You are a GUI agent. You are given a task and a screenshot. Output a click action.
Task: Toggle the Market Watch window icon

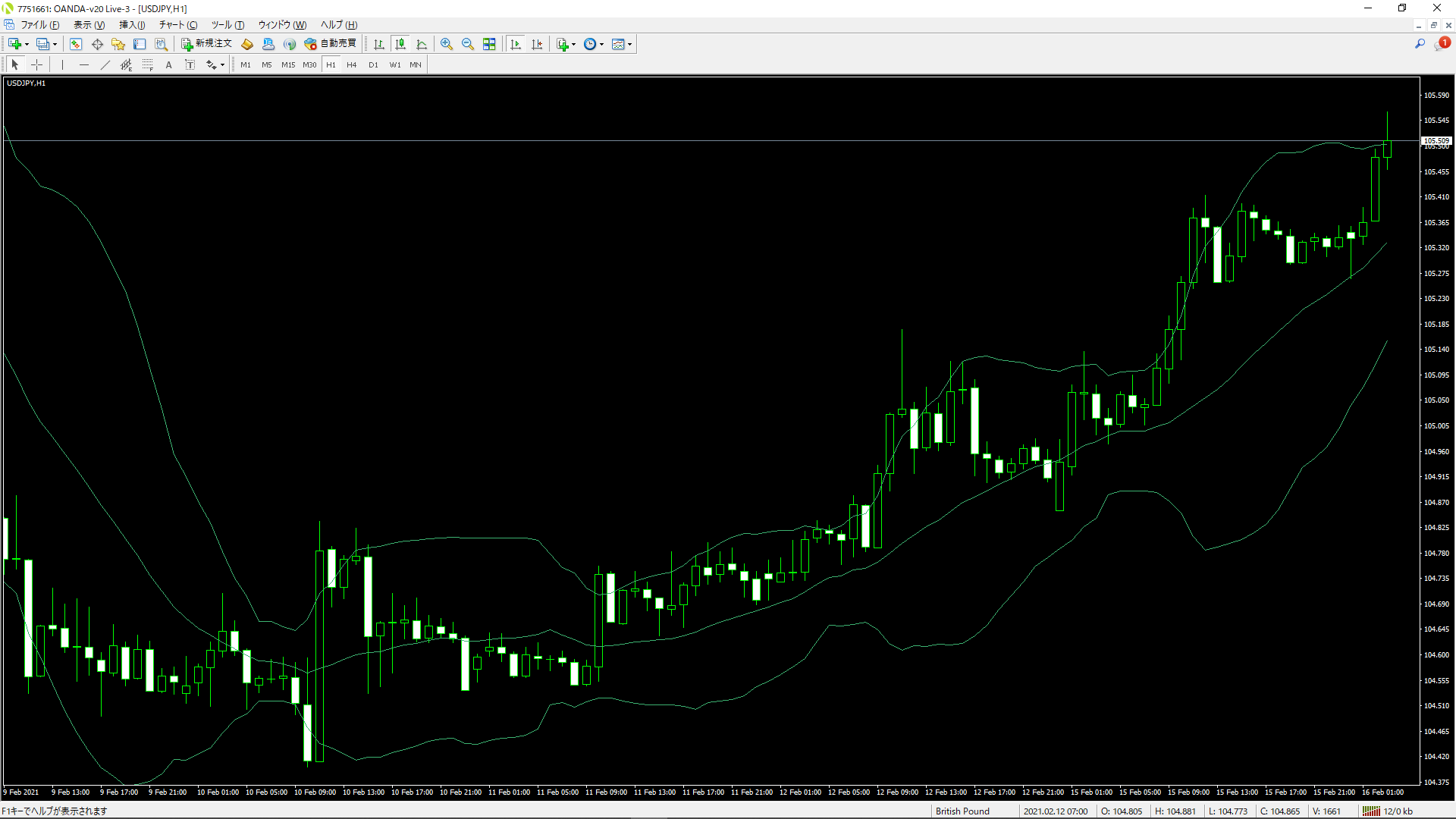[76, 44]
